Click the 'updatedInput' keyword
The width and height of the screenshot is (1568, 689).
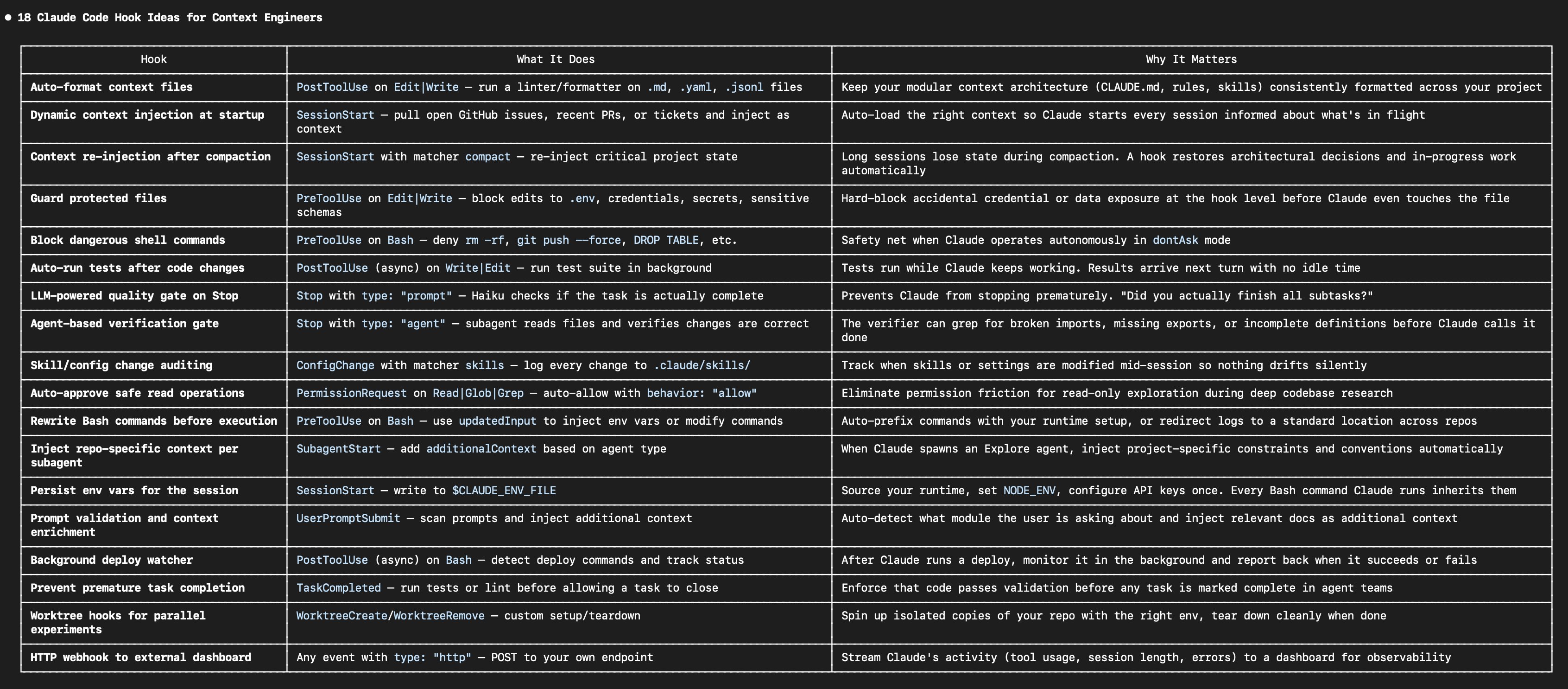tap(497, 421)
